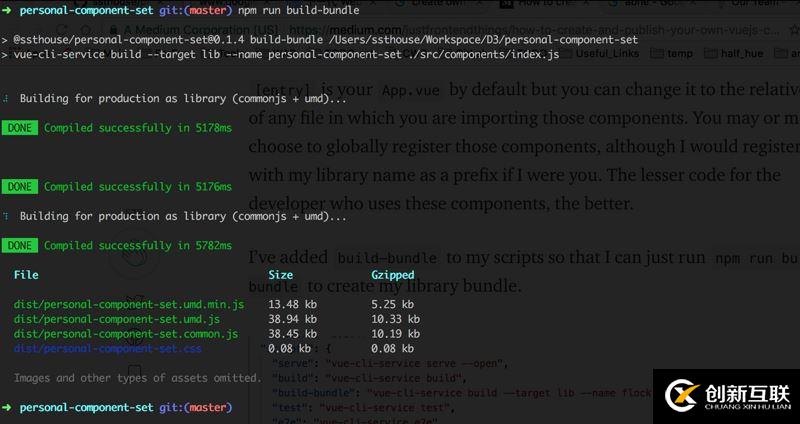Click the 'File' column header

26,275
